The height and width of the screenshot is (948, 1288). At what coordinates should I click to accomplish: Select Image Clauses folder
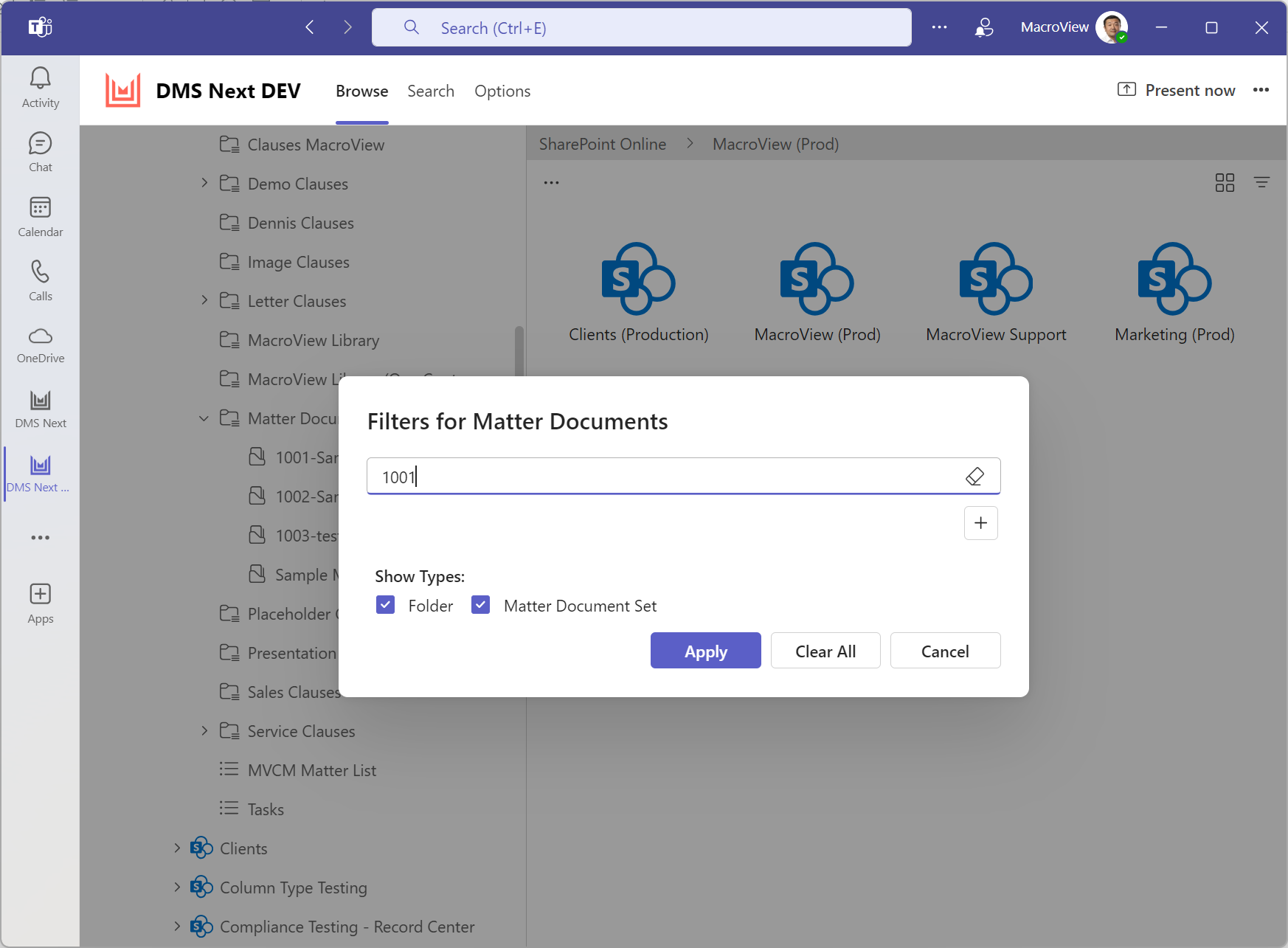[x=284, y=262]
